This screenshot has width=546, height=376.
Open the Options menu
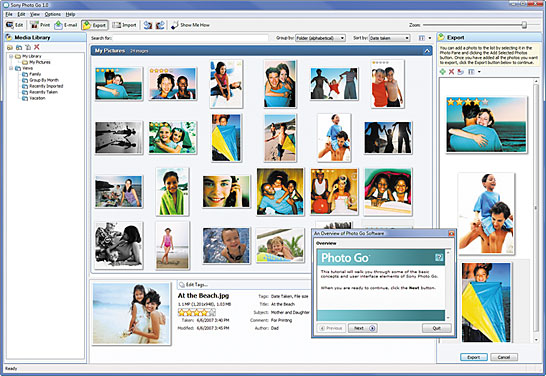click(53, 14)
